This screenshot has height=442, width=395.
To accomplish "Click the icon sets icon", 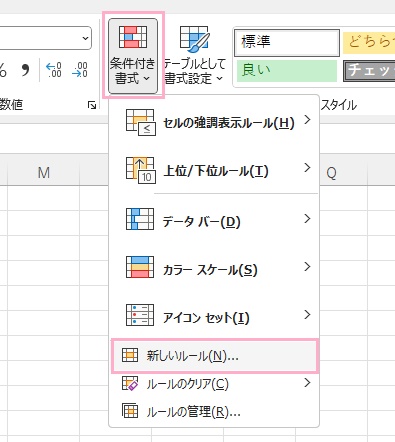I will pyautogui.click(x=140, y=315).
